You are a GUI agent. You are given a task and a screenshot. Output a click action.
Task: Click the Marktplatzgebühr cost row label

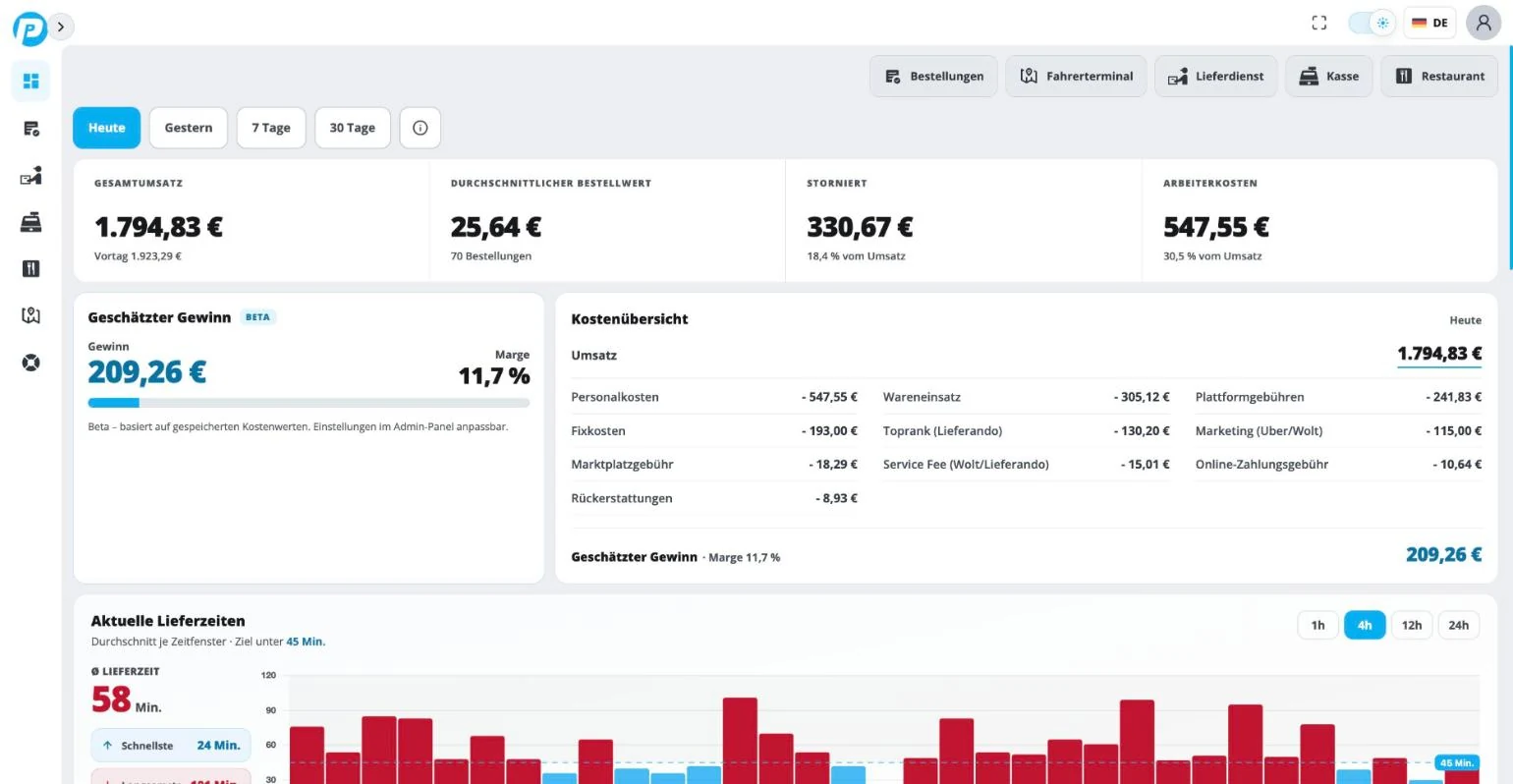[622, 465]
